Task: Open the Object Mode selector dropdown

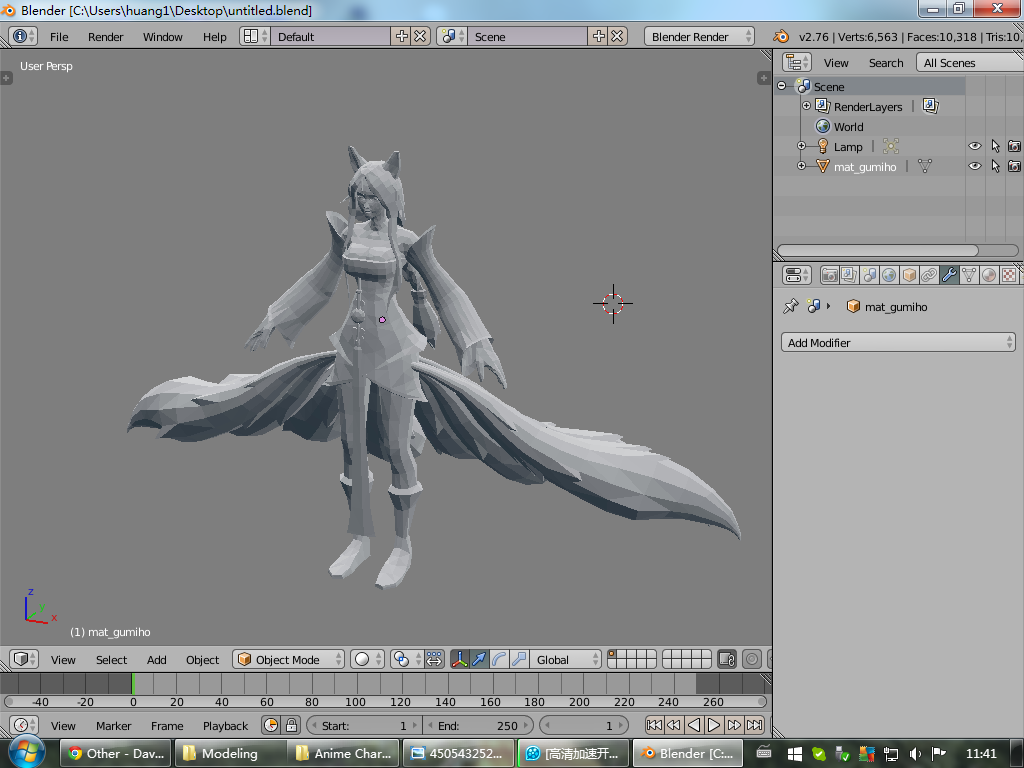Action: point(289,660)
